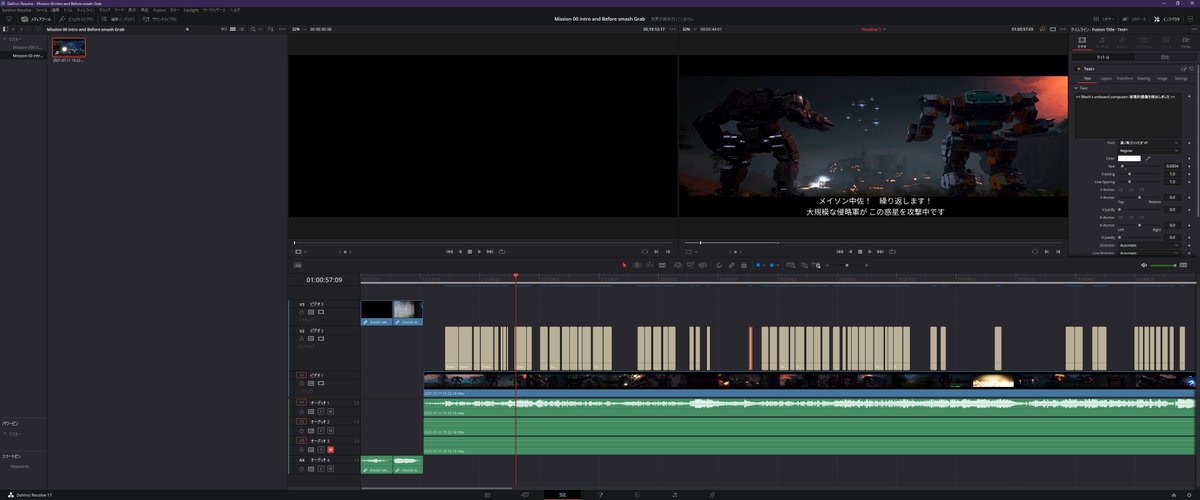1200x500 pixels.
Task: Mute audio track A4
Action: pyautogui.click(x=331, y=469)
